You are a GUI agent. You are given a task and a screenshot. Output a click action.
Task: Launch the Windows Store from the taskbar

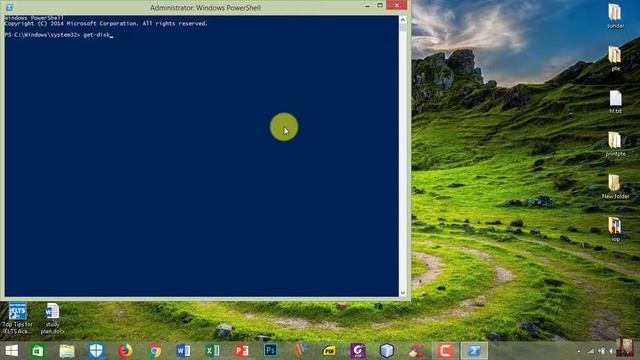click(38, 351)
